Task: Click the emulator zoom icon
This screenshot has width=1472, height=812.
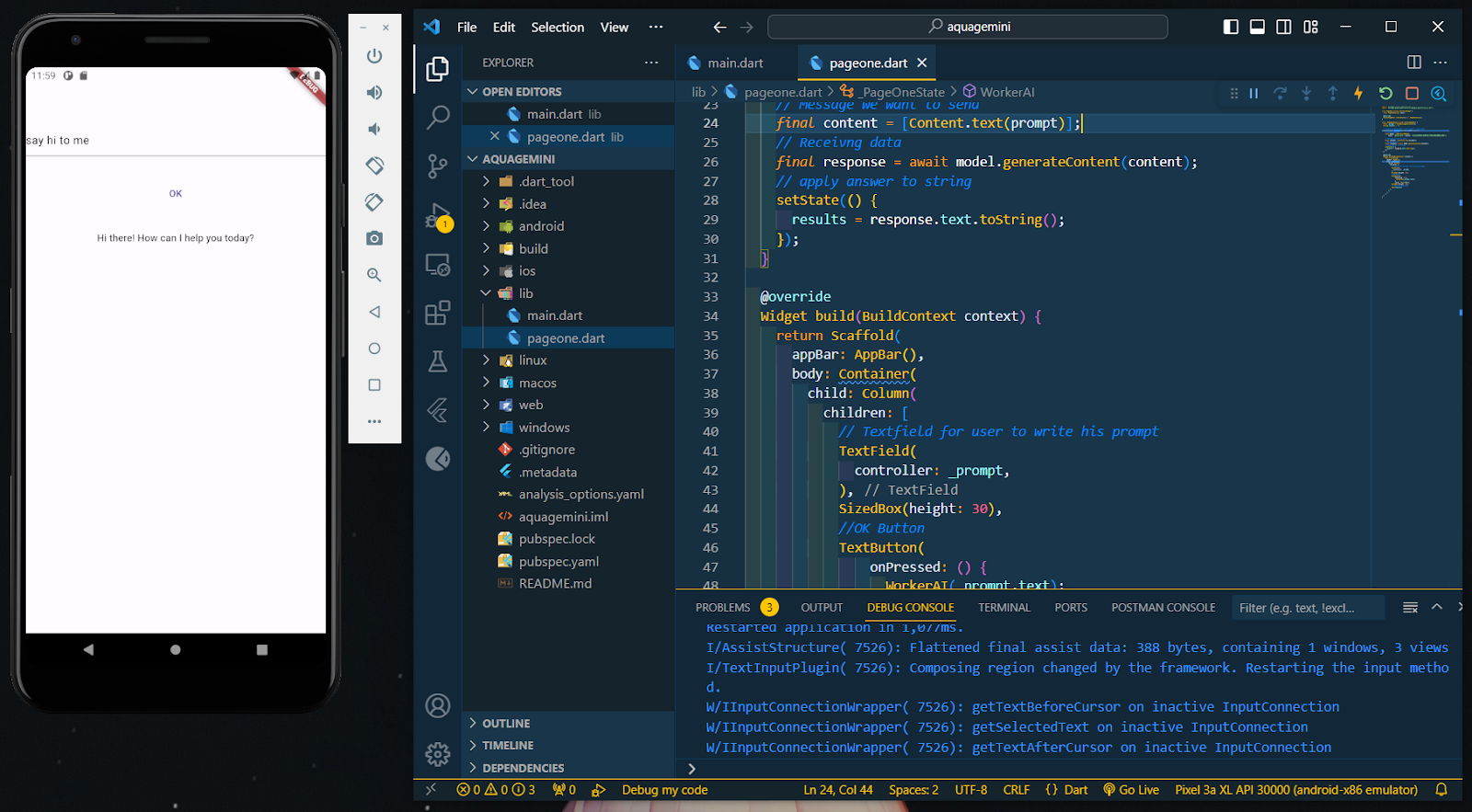Action: coord(374,275)
